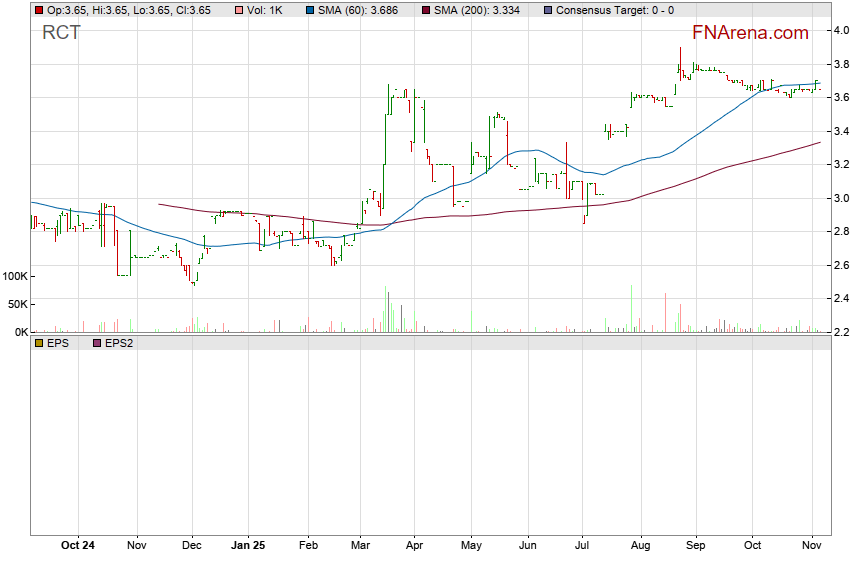Click the Jan 25 date axis label
Screen dimensions: 859x566
tap(248, 545)
